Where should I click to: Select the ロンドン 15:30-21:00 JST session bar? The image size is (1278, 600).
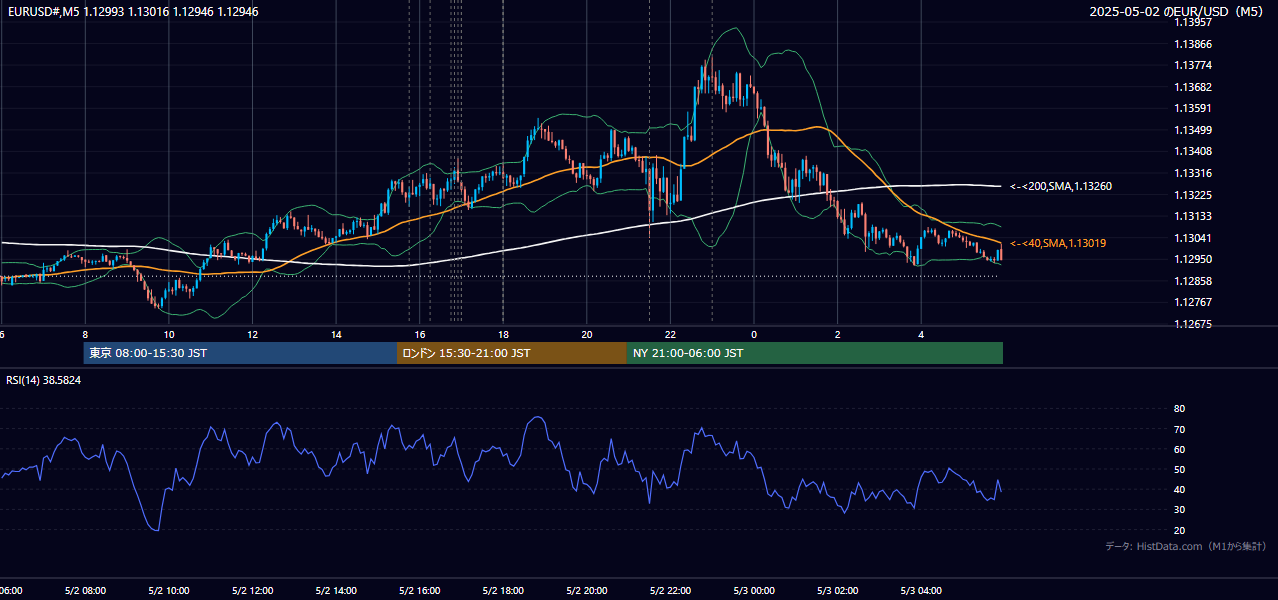click(512, 353)
